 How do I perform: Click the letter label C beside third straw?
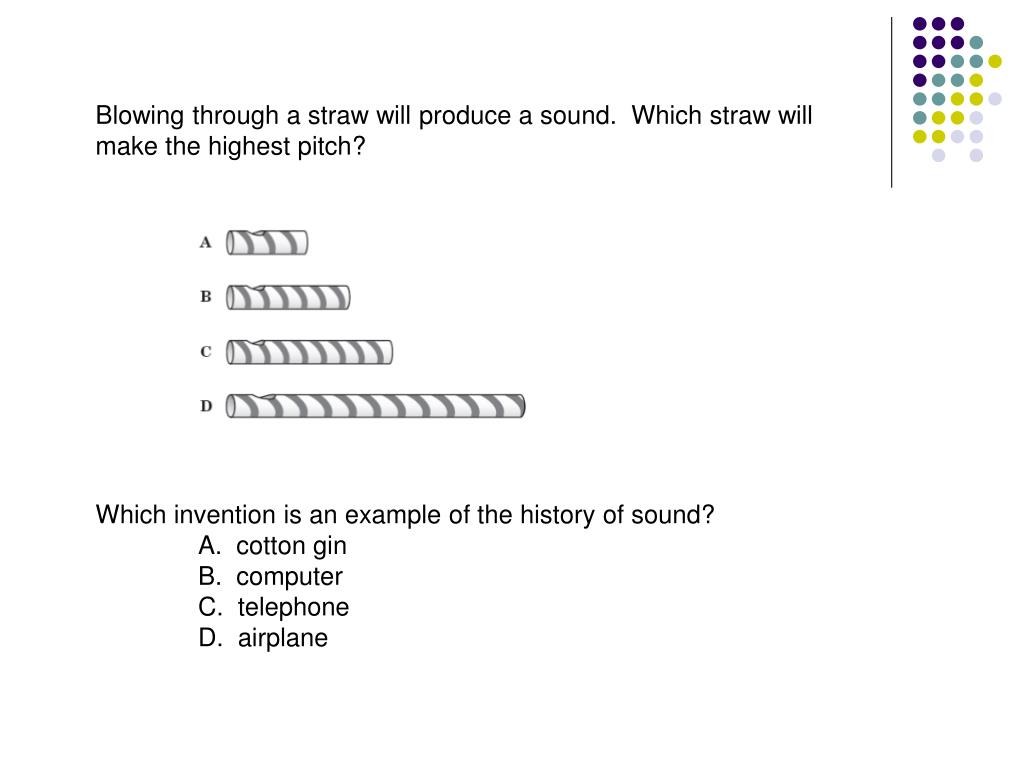(206, 351)
